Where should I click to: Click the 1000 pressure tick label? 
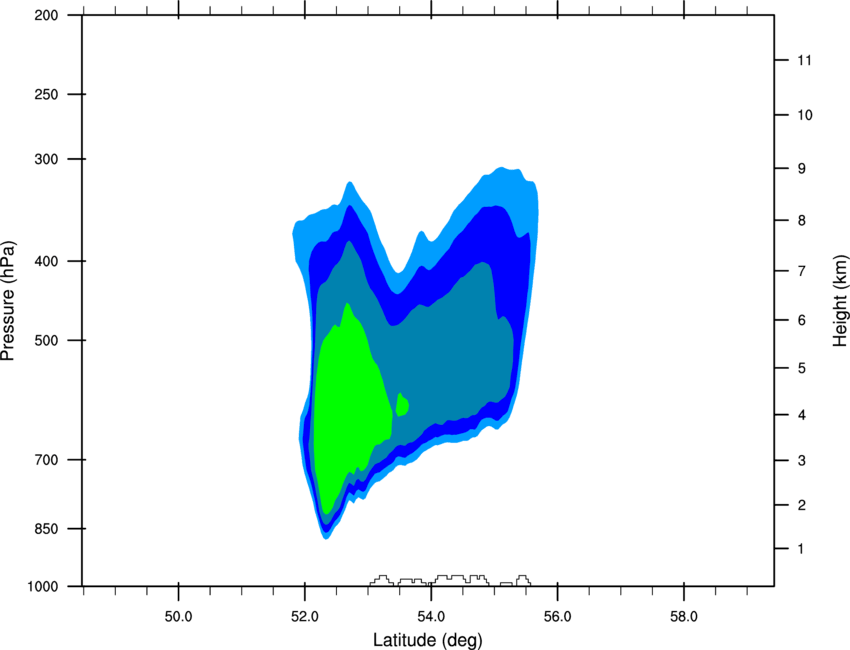coord(42,587)
